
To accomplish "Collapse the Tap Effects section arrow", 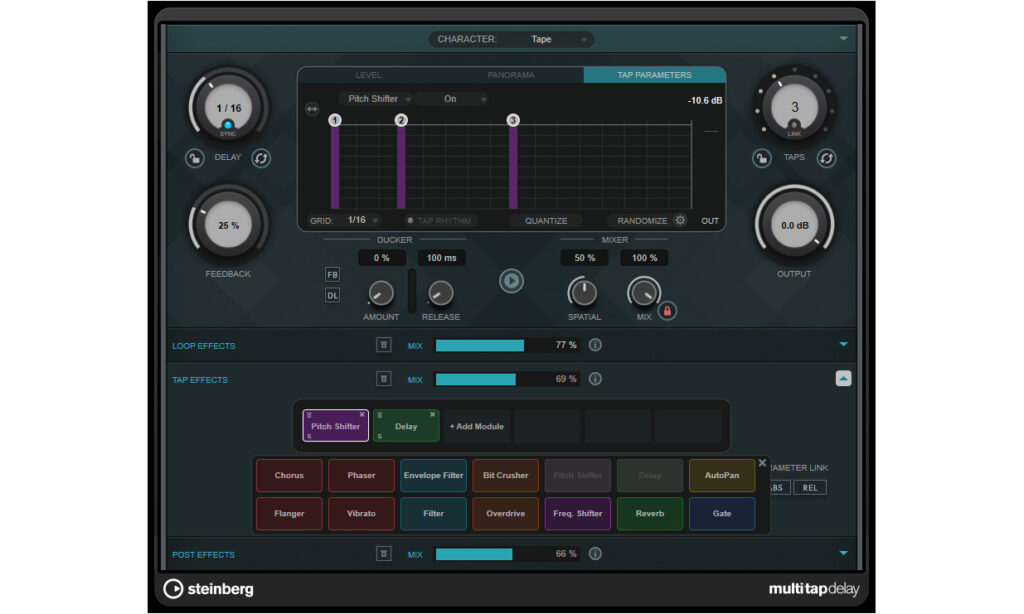I will pos(843,378).
